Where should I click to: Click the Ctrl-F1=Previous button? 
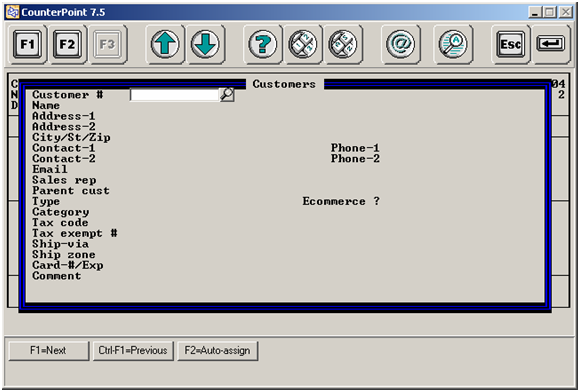[x=133, y=350]
